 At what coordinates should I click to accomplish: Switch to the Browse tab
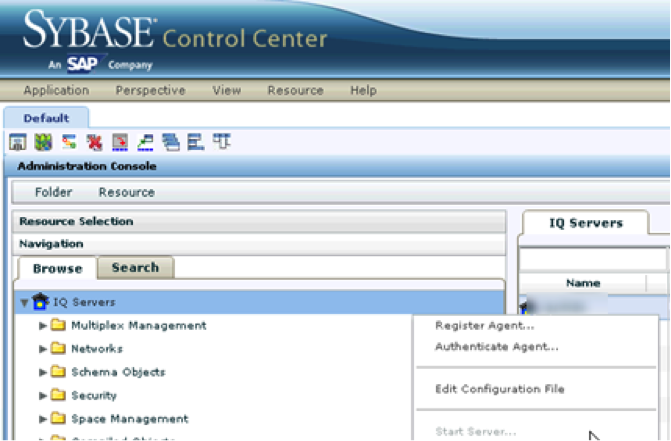[57, 268]
